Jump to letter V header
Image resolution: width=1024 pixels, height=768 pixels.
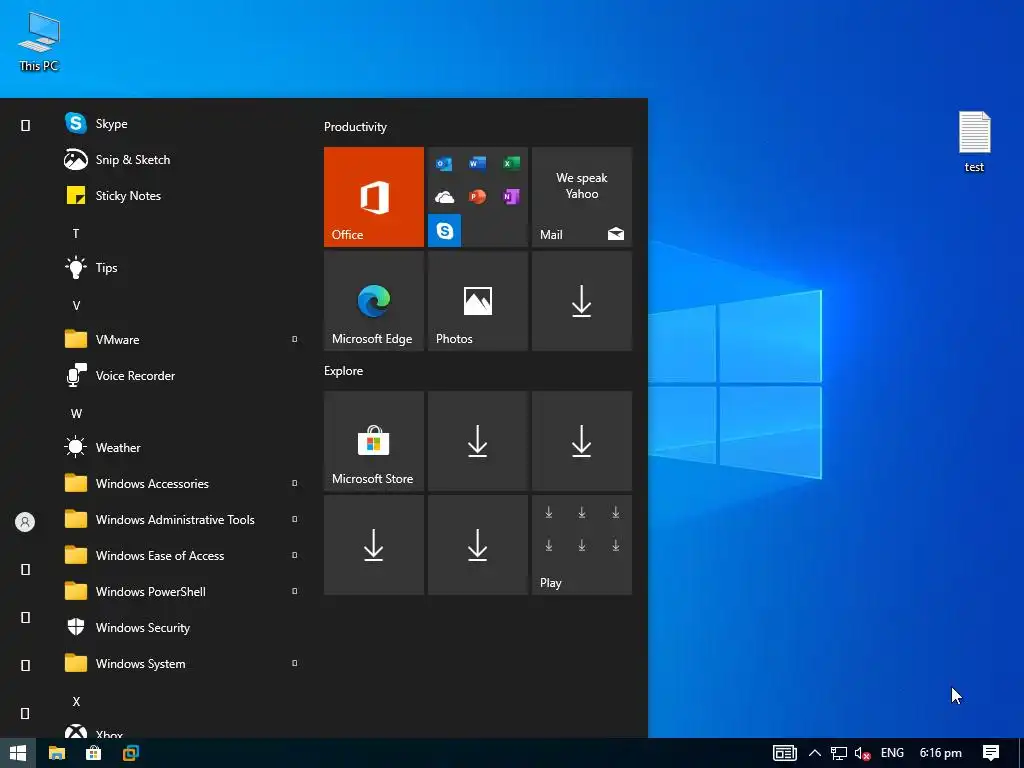[76, 306]
